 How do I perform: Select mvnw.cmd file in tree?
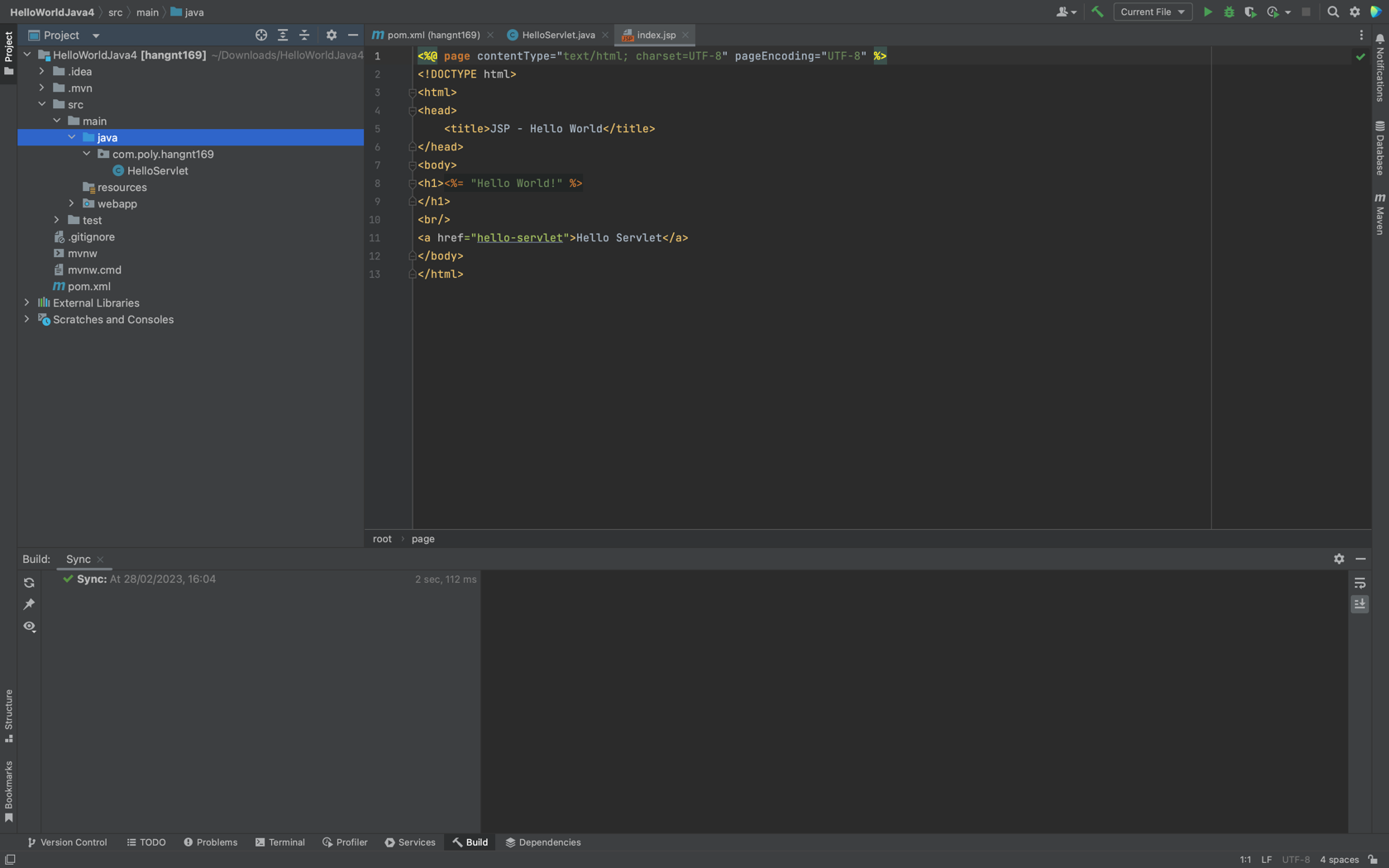[94, 269]
